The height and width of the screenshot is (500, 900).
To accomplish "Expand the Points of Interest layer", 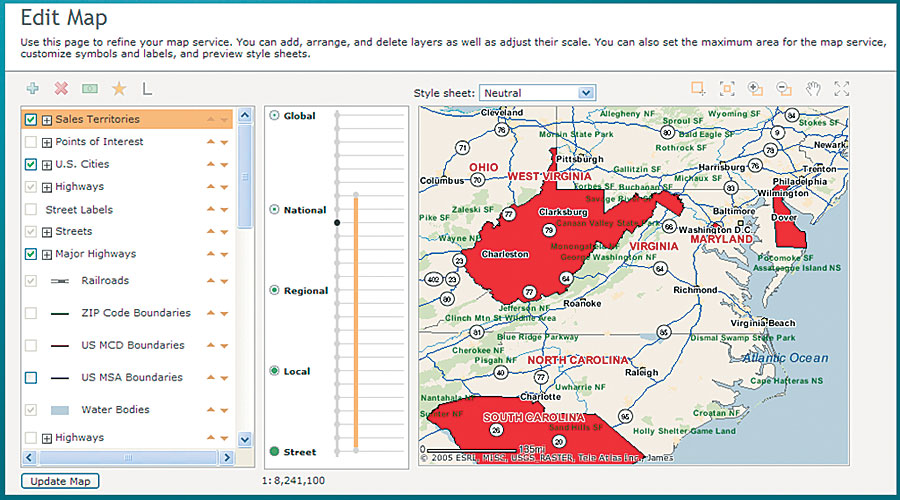I will tap(47, 142).
